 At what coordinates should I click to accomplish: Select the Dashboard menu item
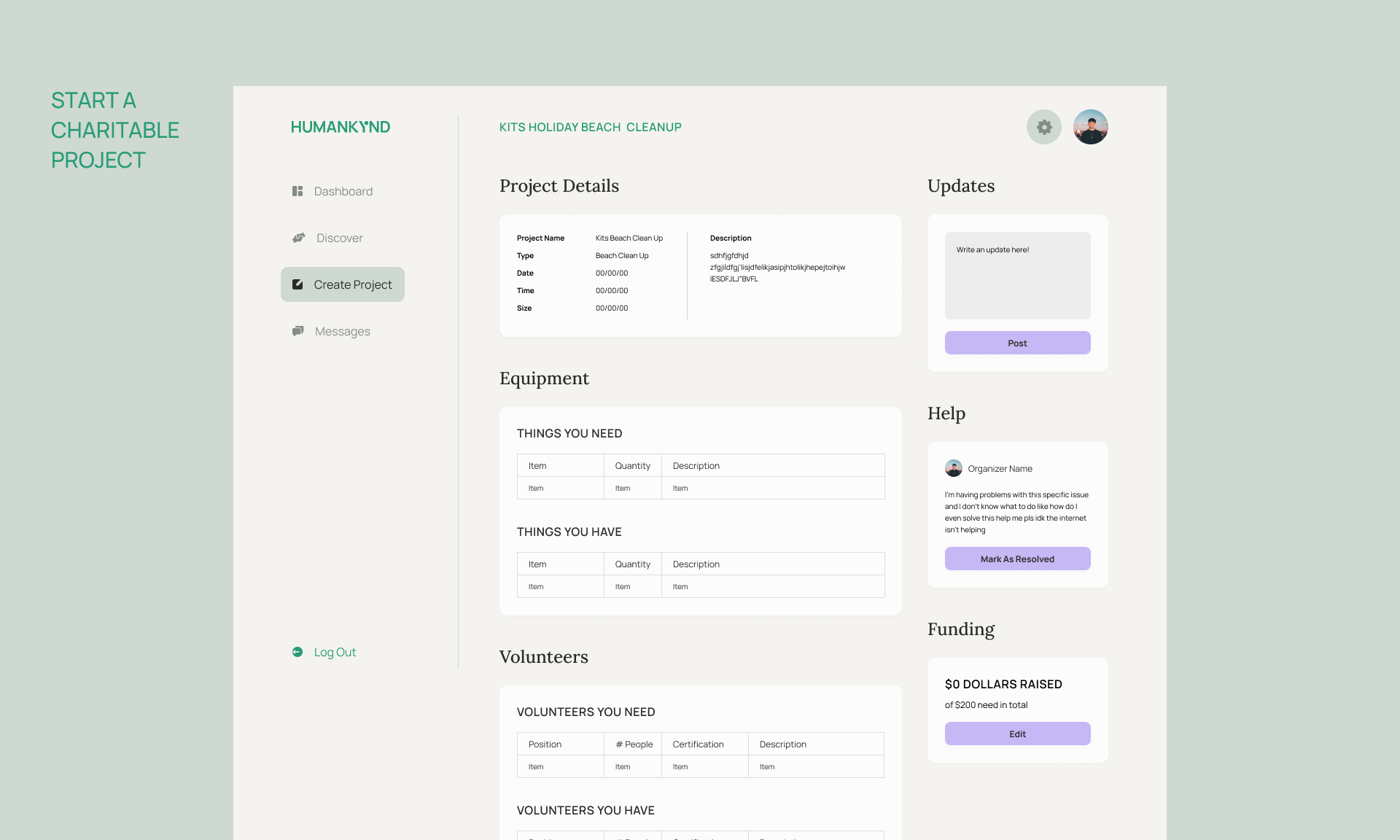(x=343, y=191)
